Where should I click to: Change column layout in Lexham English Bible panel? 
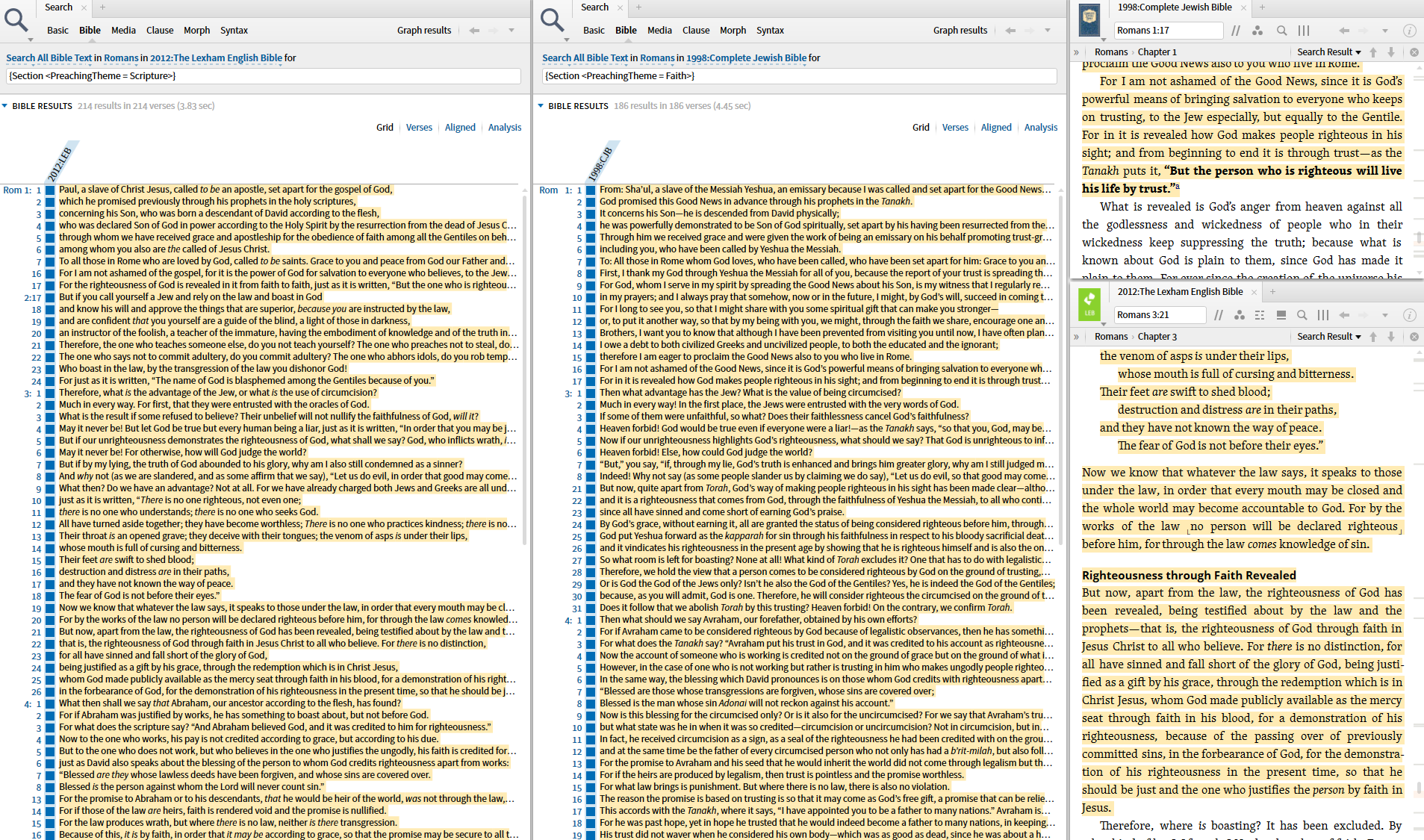pyautogui.click(x=1323, y=315)
